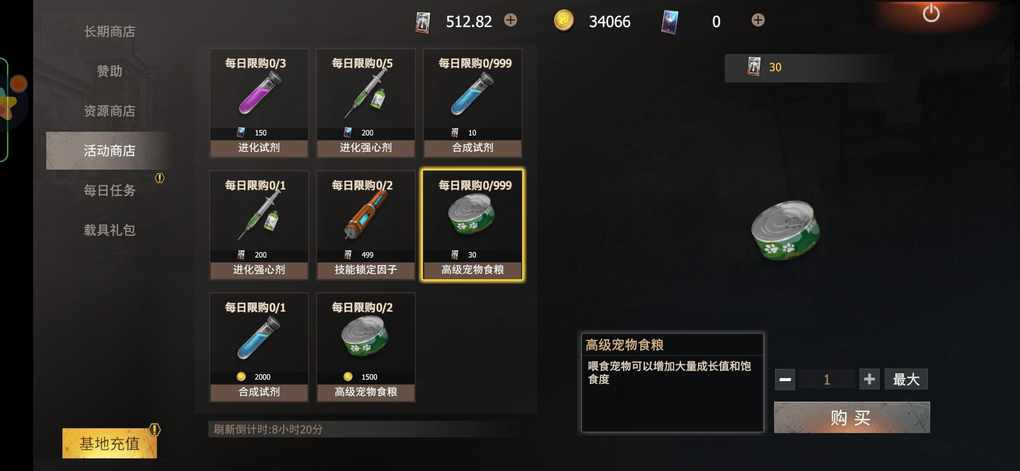Select the 高级宠物食粮 can priced 1500 gold

coord(366,347)
